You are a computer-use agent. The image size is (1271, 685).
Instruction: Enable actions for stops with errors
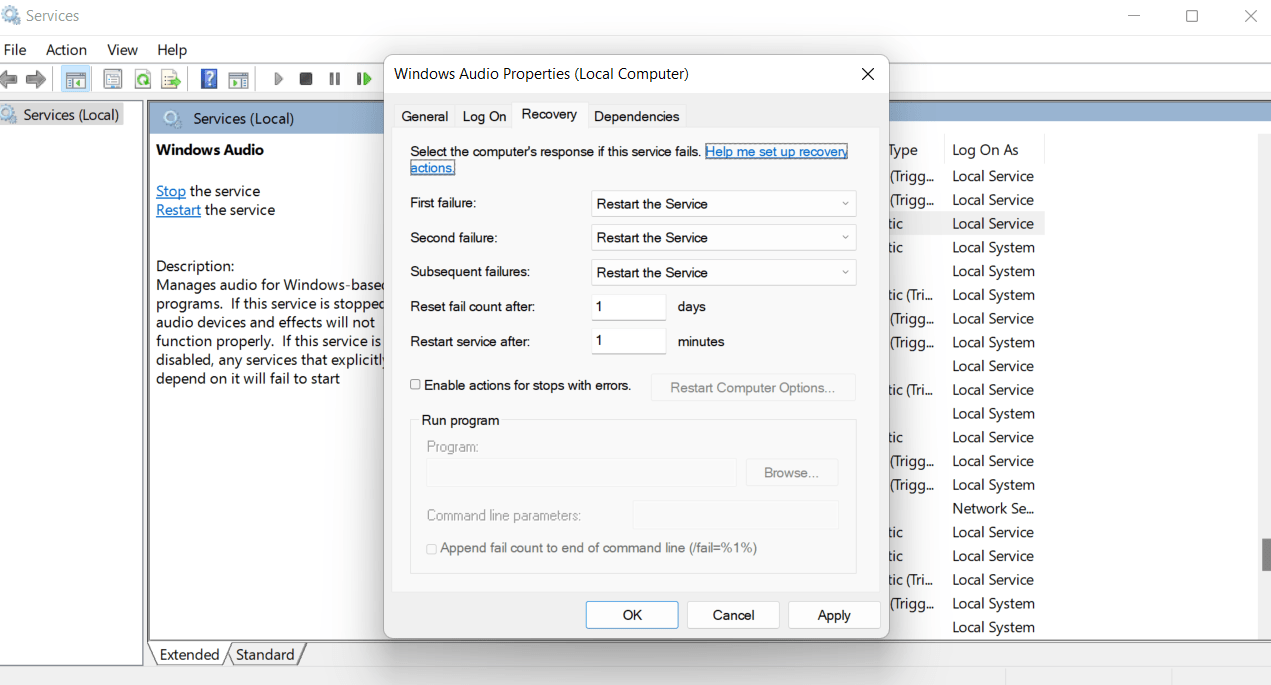(x=415, y=384)
